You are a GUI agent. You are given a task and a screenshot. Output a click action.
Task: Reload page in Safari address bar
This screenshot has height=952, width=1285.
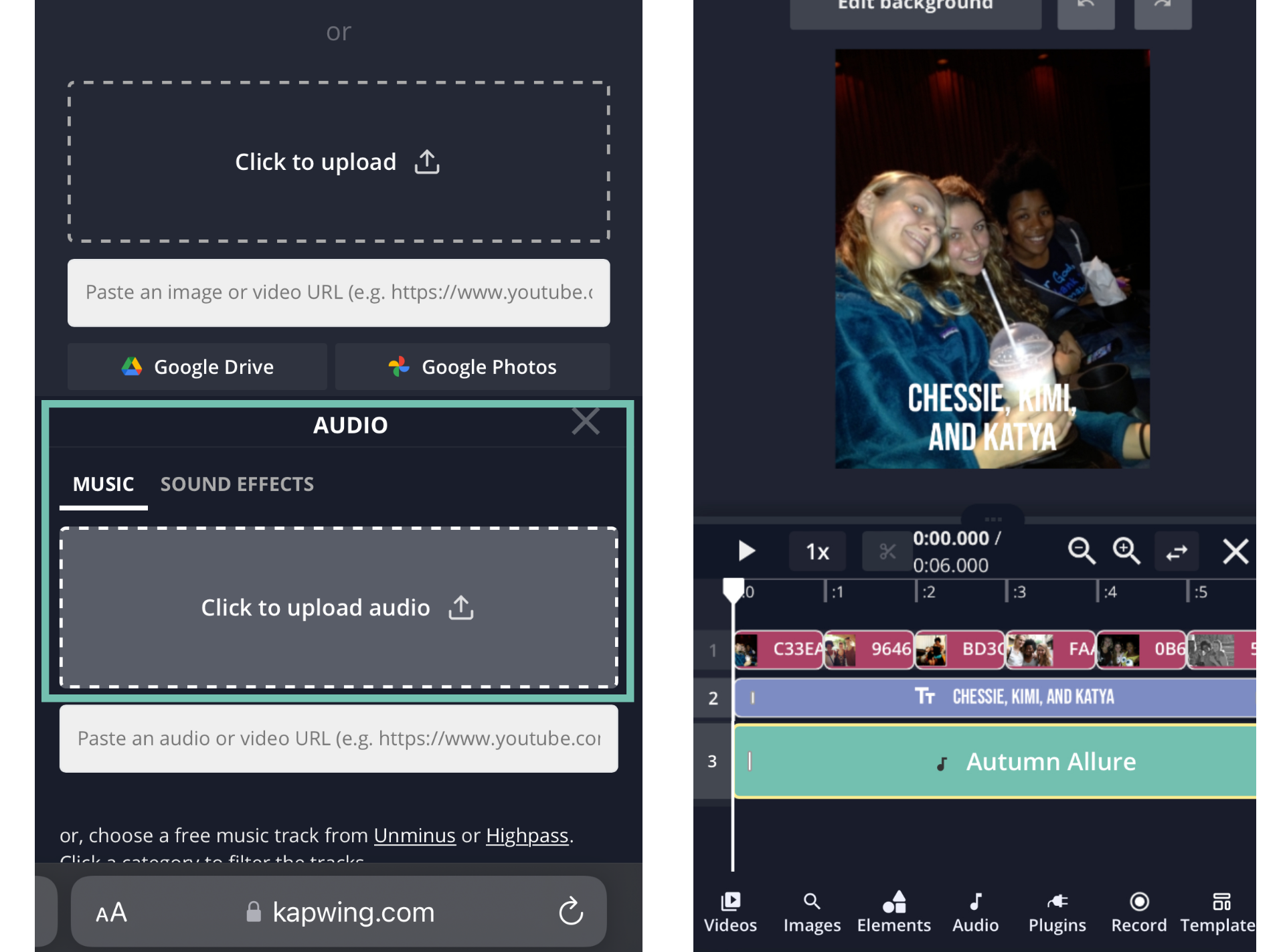571,911
